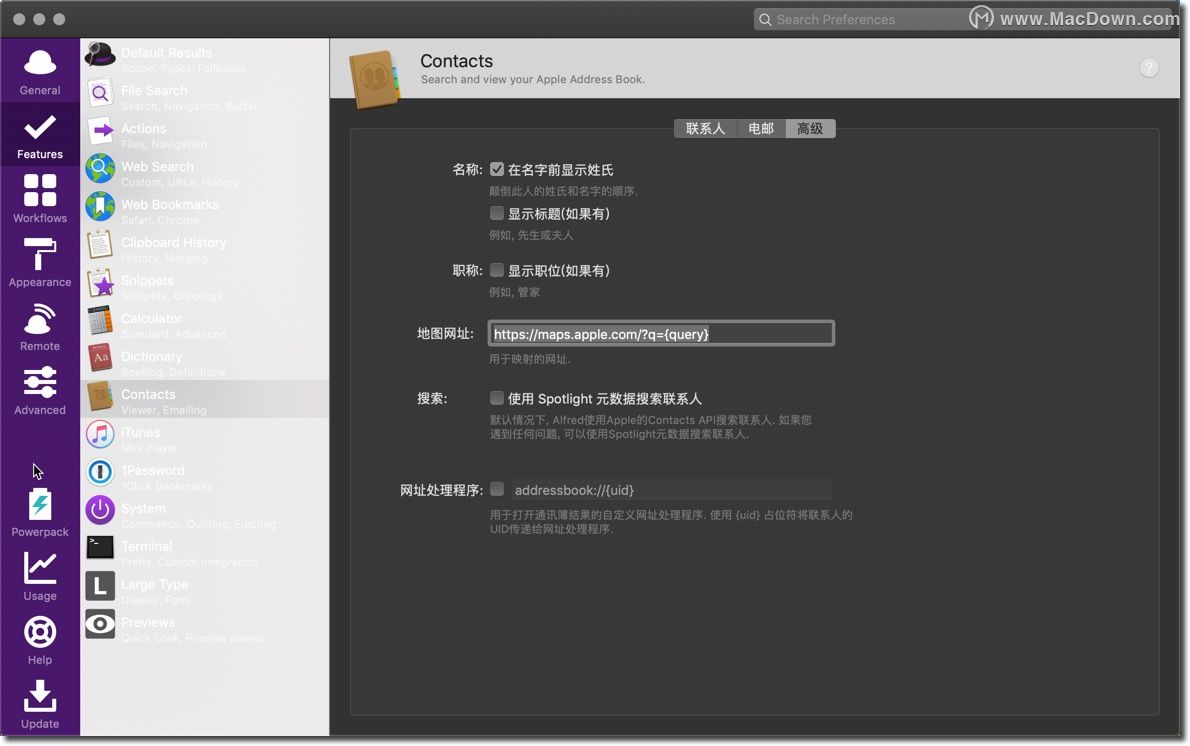Select System power icon

click(x=99, y=510)
